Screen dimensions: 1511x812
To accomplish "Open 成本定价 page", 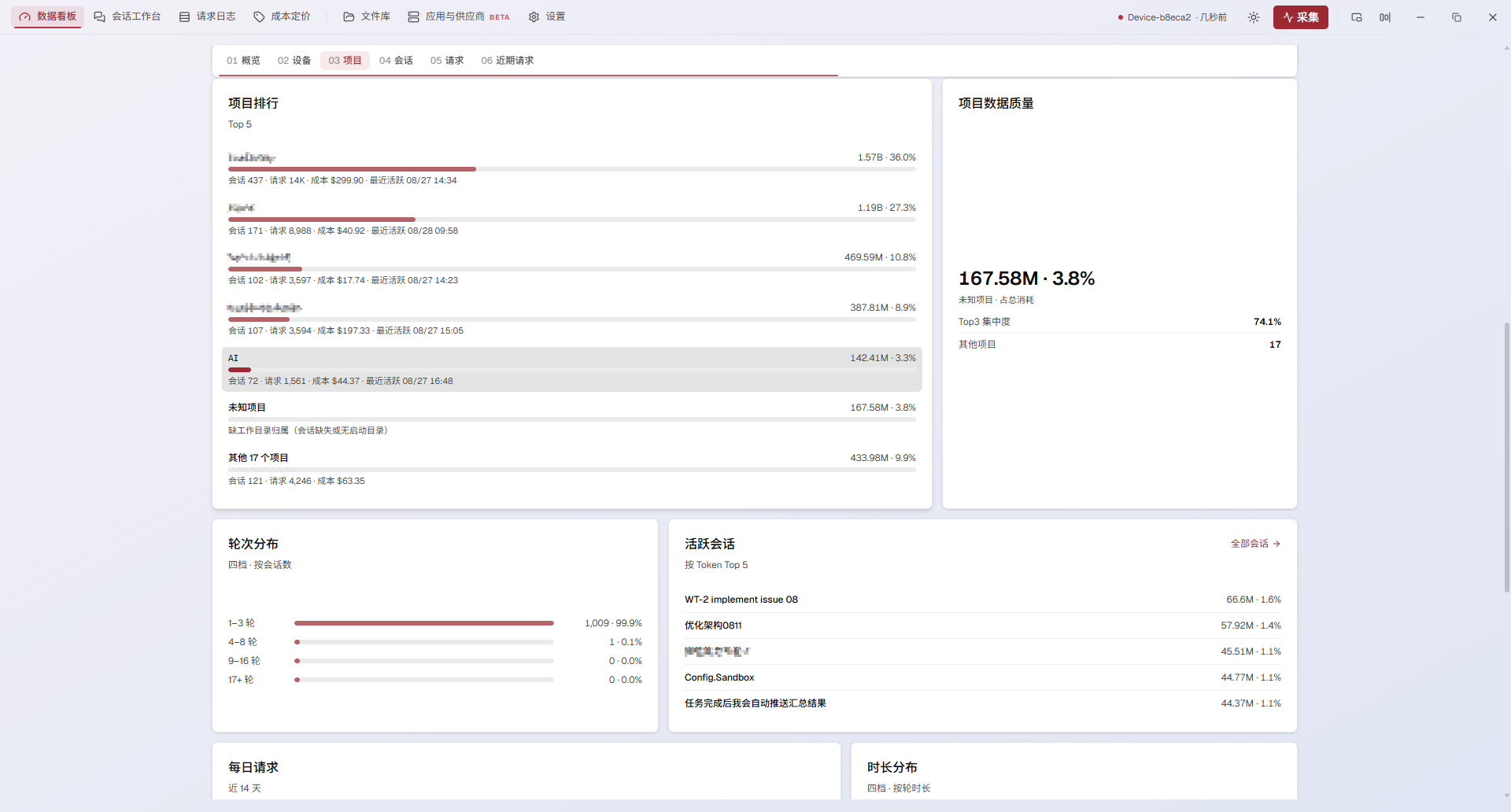I will point(282,17).
